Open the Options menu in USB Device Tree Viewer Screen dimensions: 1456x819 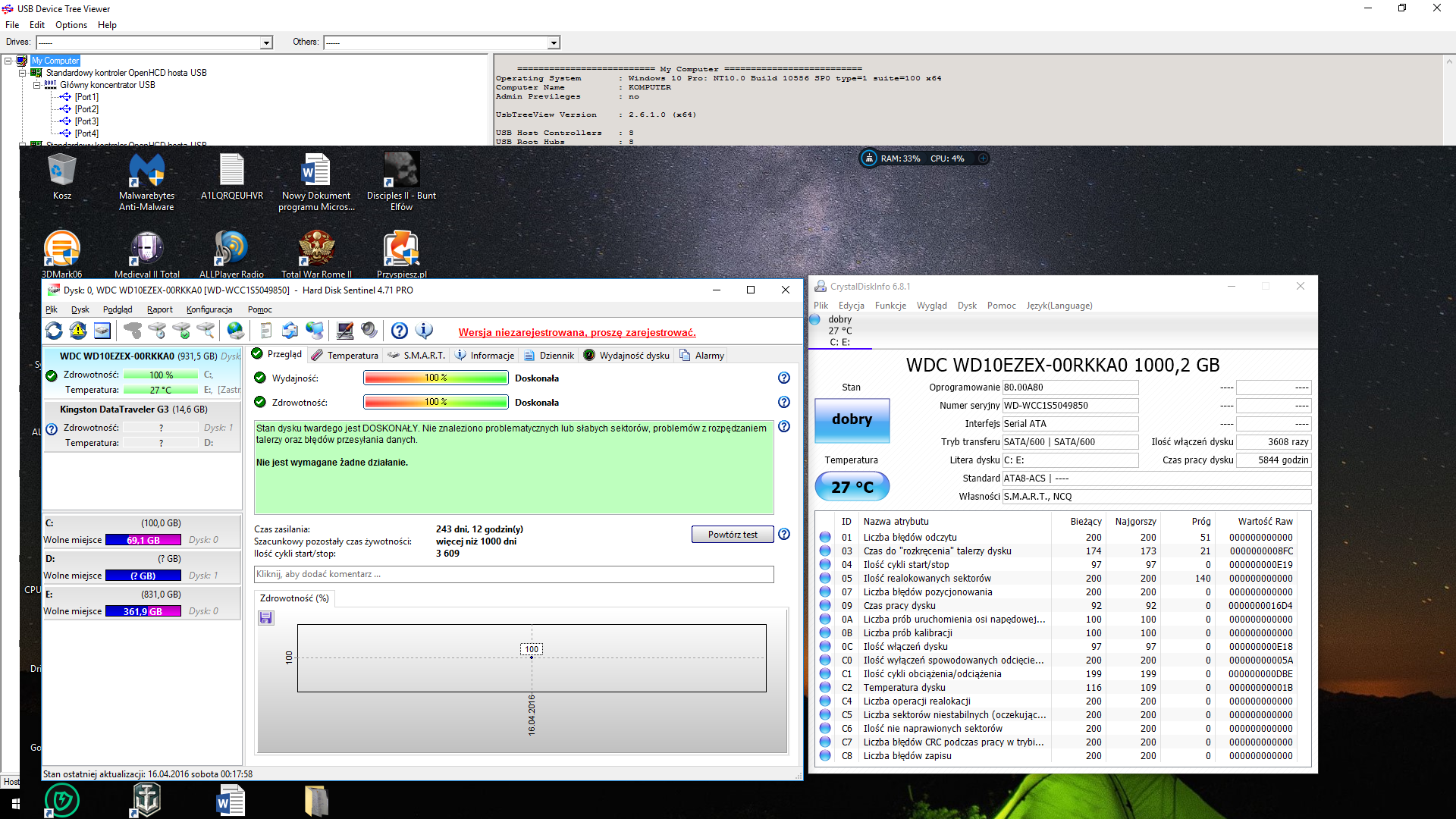(x=71, y=25)
